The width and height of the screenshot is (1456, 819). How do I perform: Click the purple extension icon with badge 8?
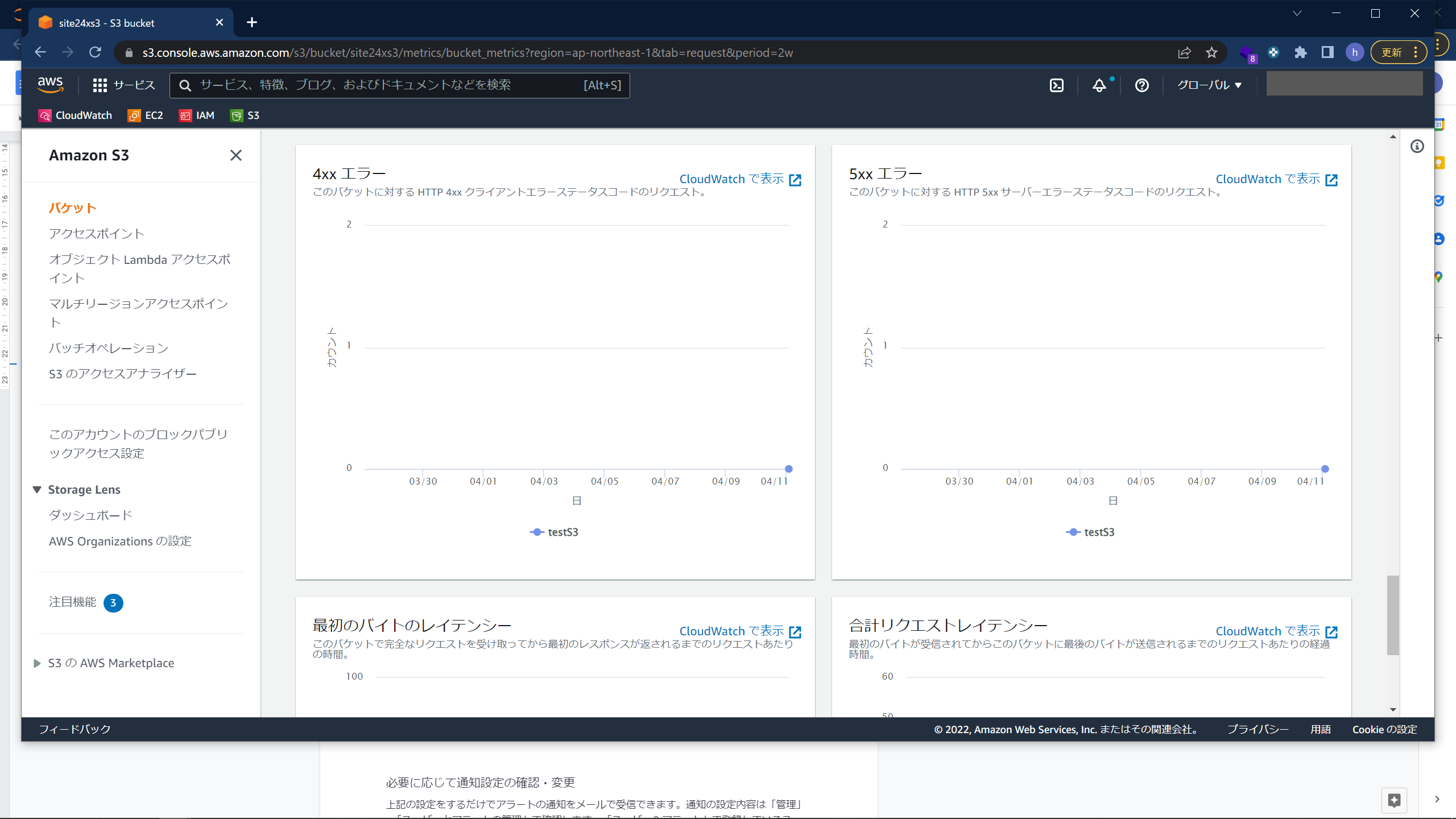[x=1247, y=53]
